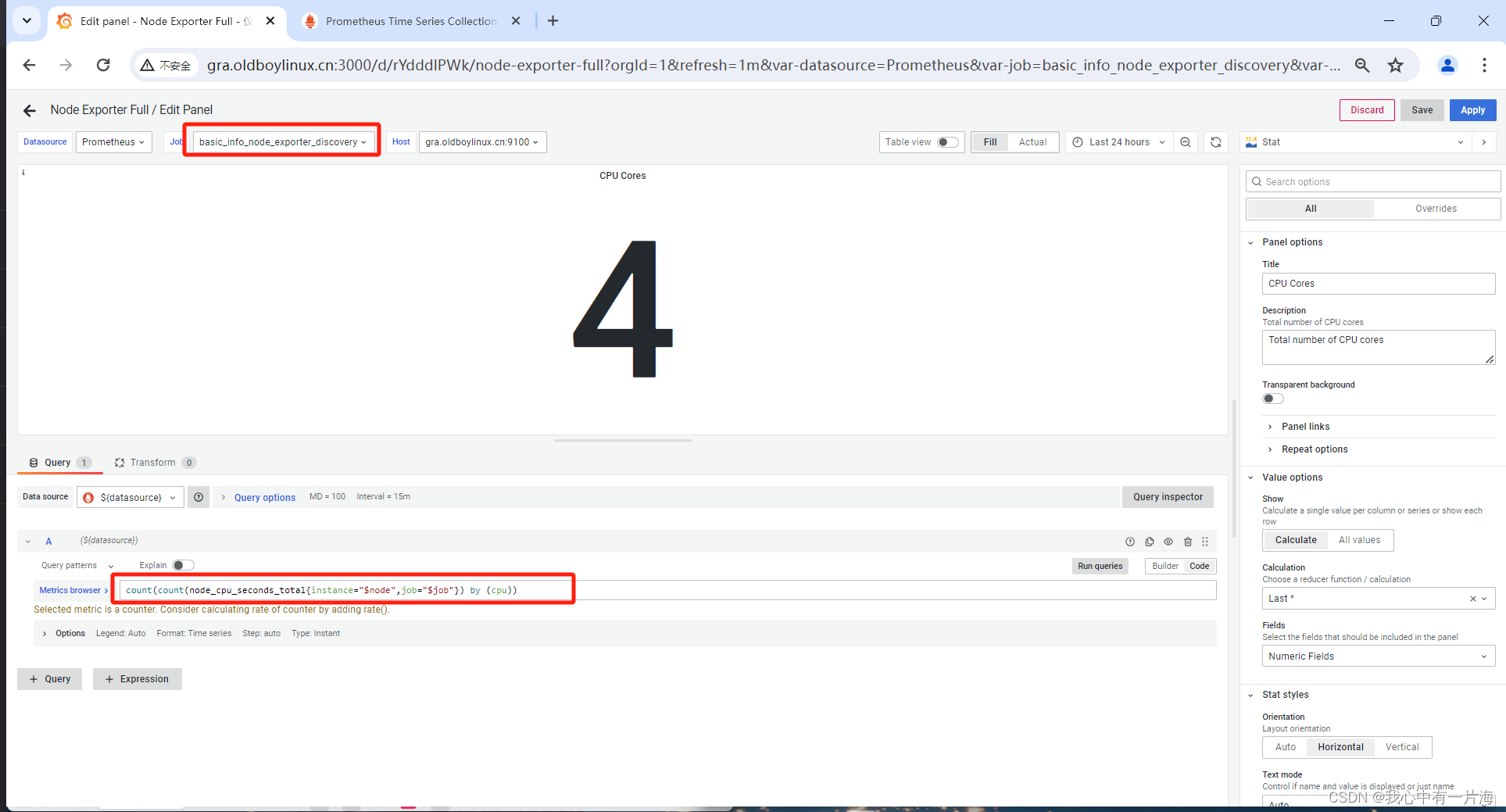The image size is (1506, 812).
Task: Choose All values in Show options
Action: [1359, 540]
